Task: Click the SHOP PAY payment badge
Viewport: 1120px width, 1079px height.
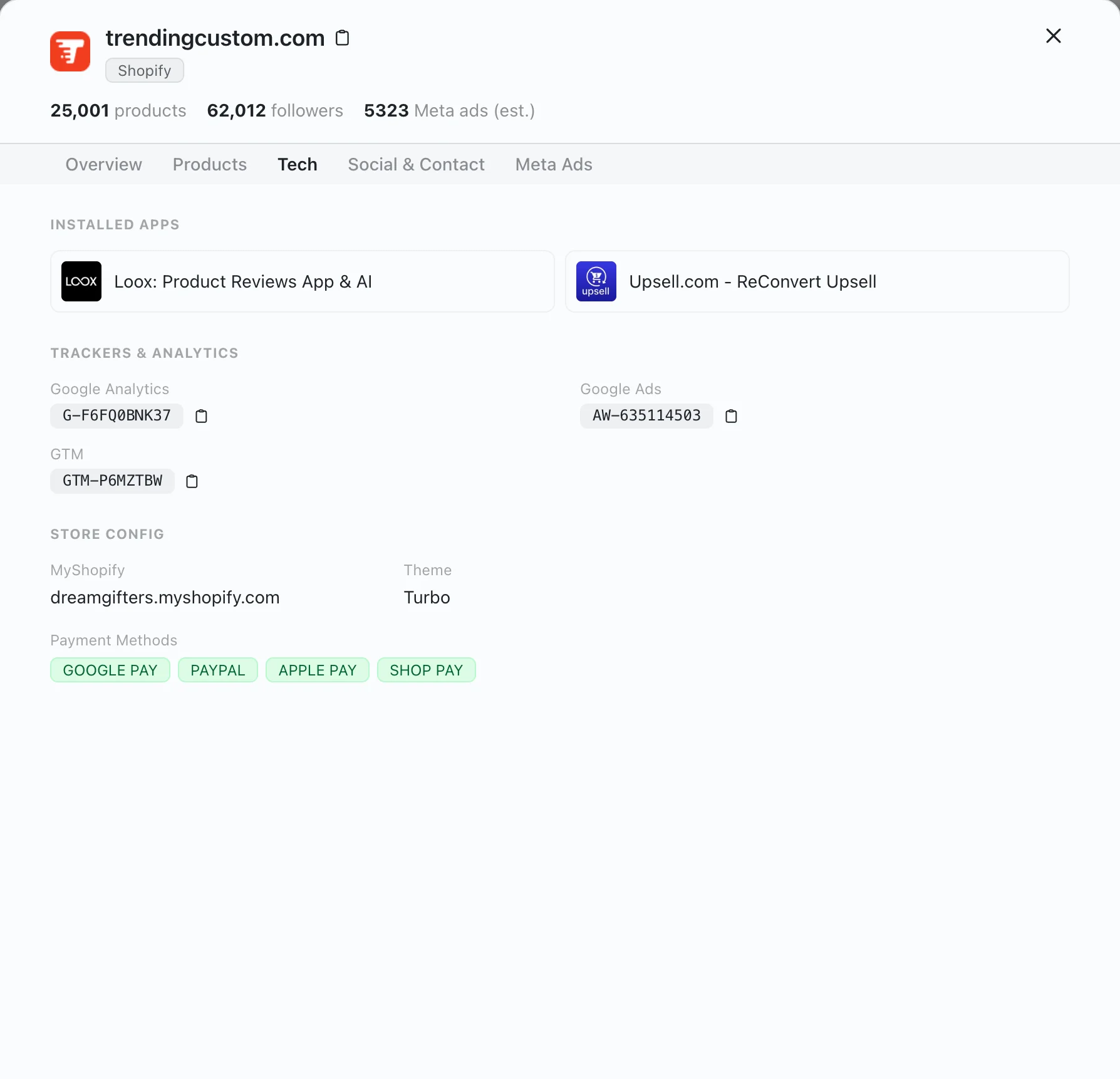Action: pyautogui.click(x=426, y=669)
